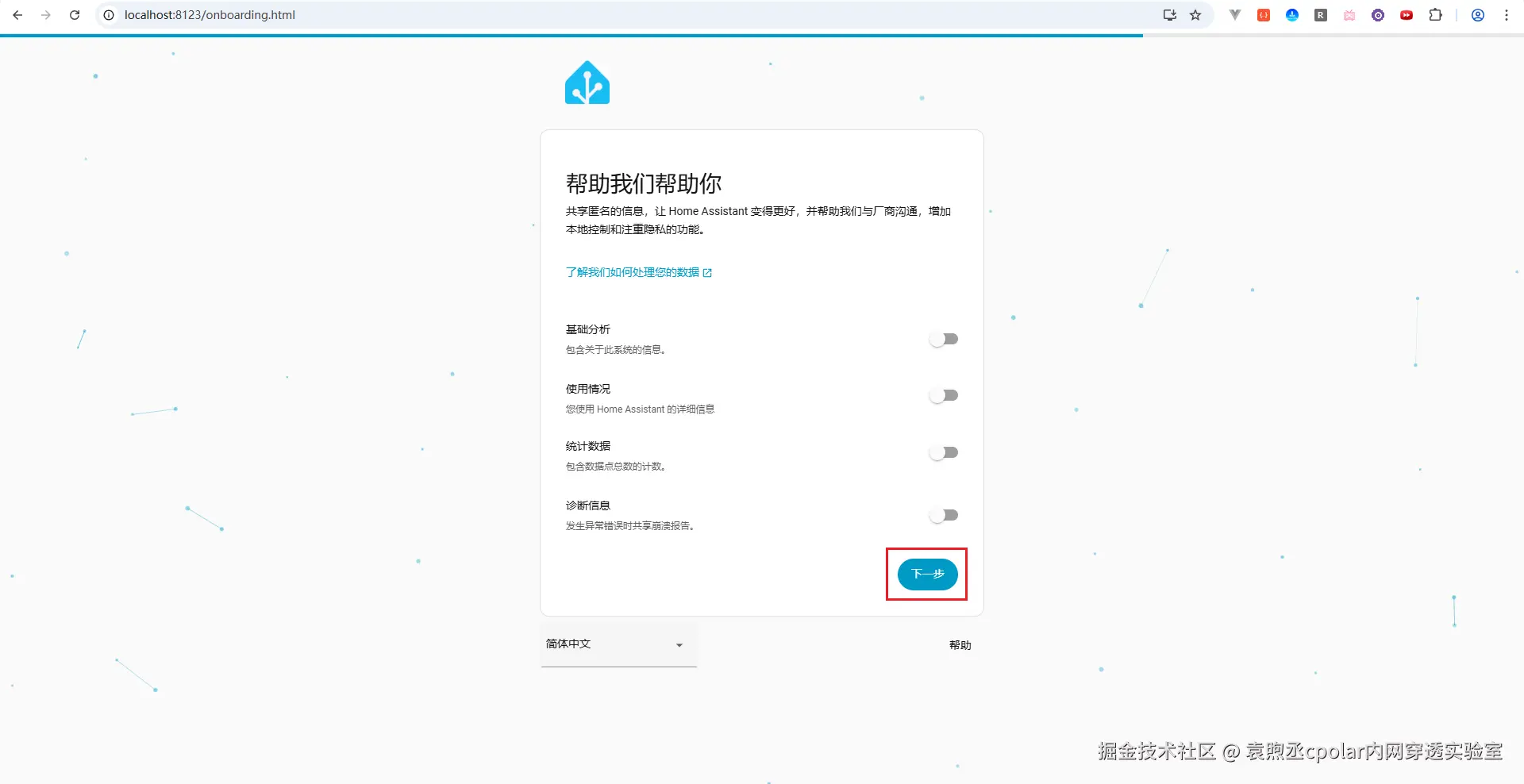Click the 诊断信息 label
Viewport: 1524px width, 784px height.
(x=588, y=505)
